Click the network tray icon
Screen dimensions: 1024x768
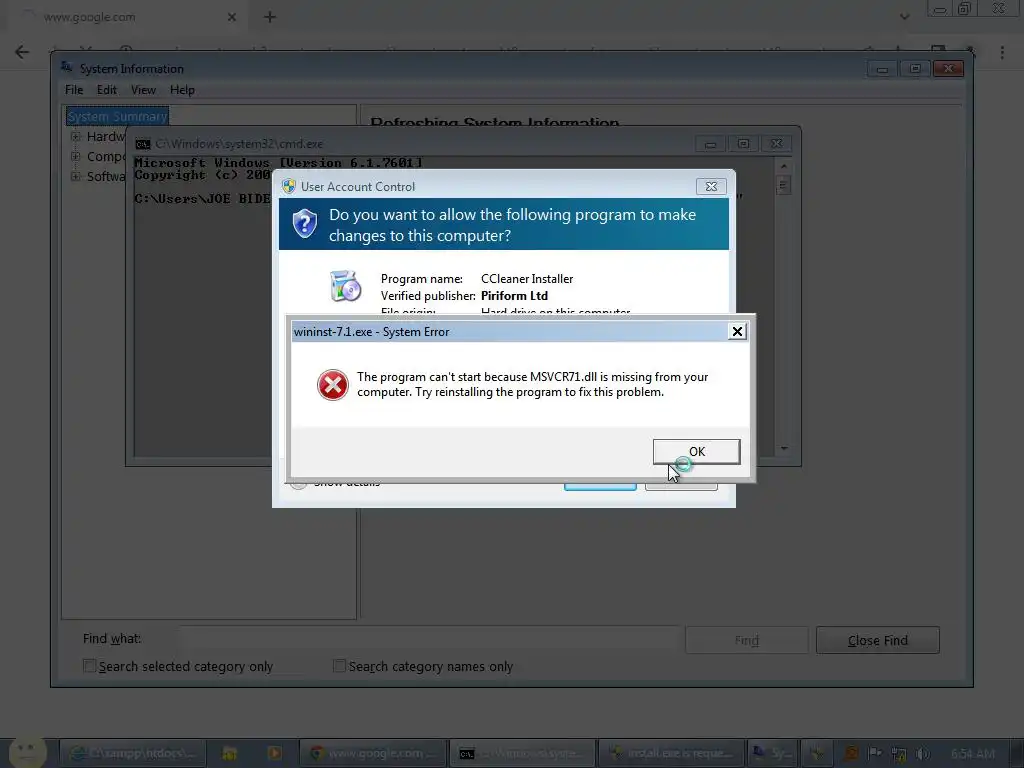click(x=899, y=754)
